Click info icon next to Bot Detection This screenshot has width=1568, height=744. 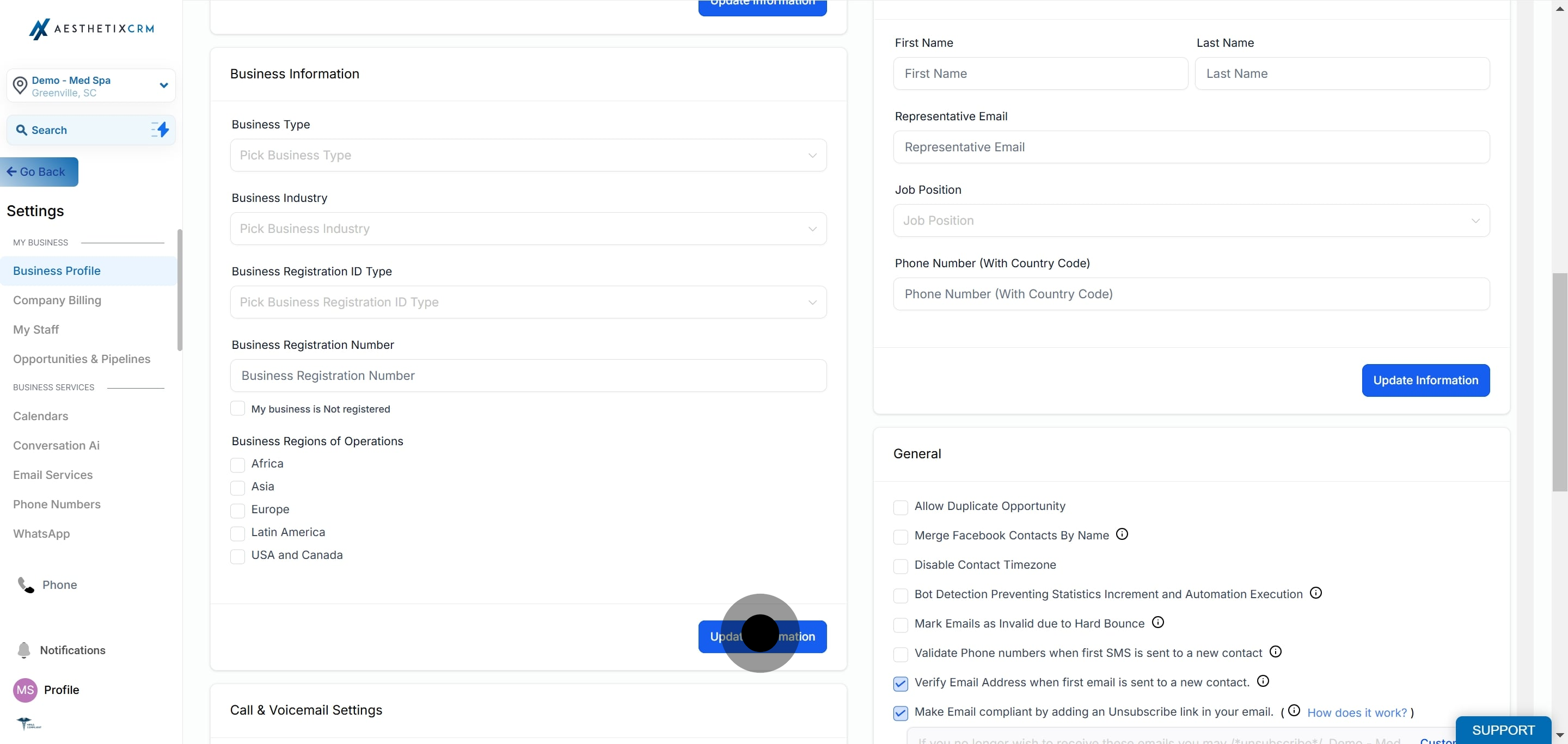[x=1315, y=593]
